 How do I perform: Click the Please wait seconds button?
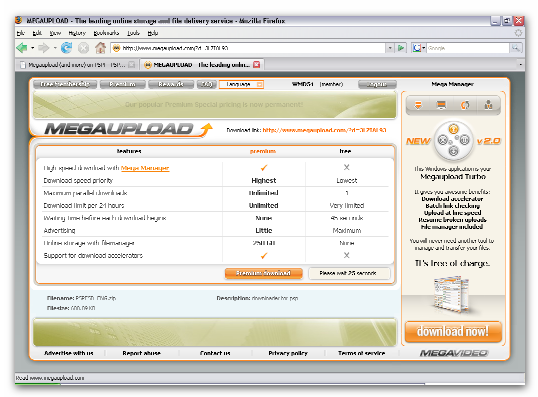349,273
